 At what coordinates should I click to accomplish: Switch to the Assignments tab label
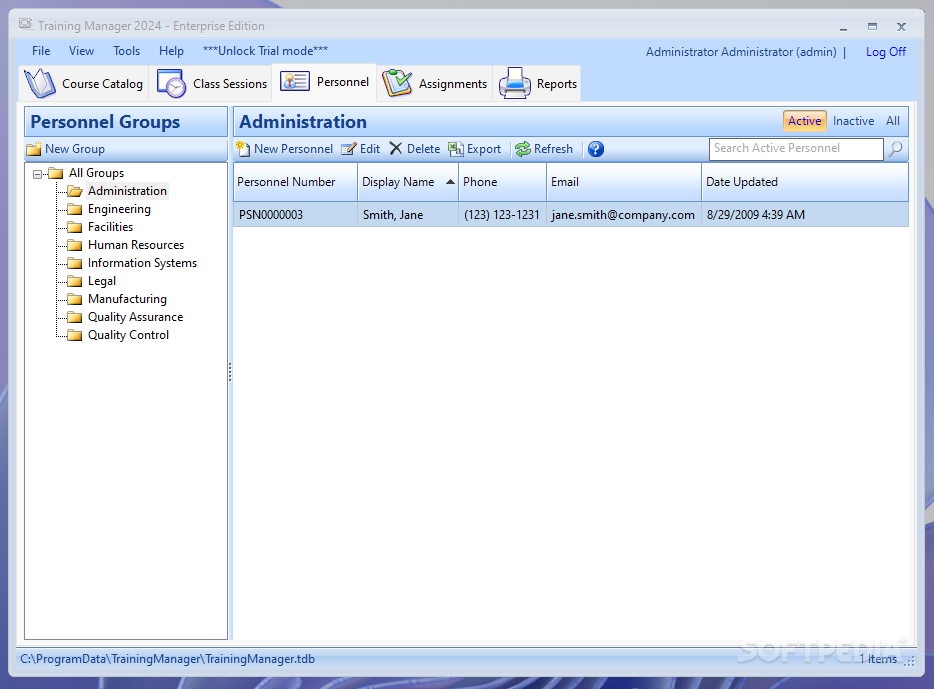[453, 84]
